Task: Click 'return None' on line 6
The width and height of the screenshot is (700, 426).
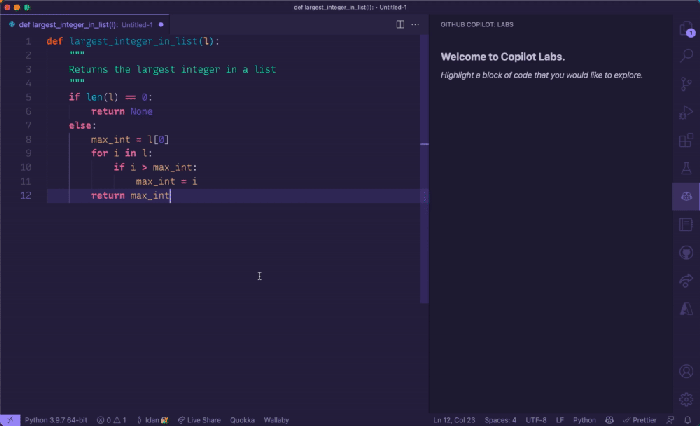Action: click(122, 112)
